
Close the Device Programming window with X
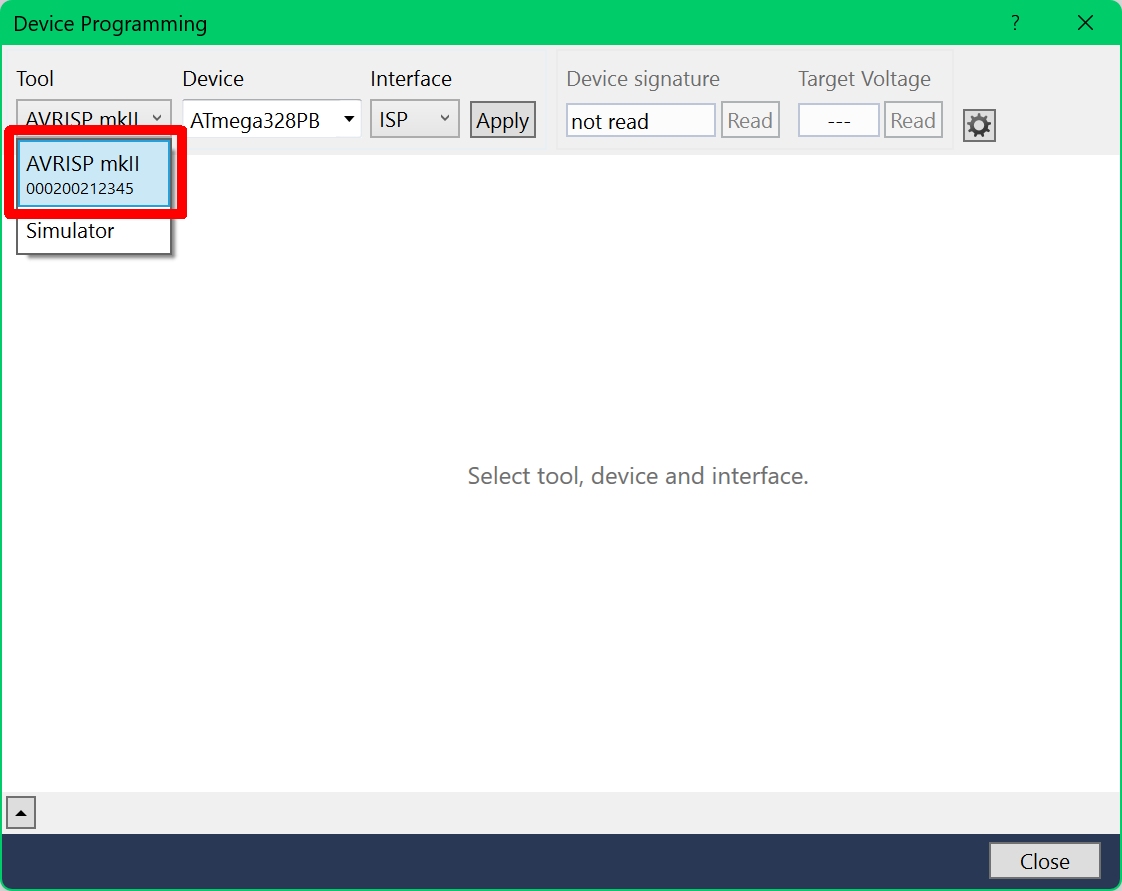pyautogui.click(x=1085, y=23)
